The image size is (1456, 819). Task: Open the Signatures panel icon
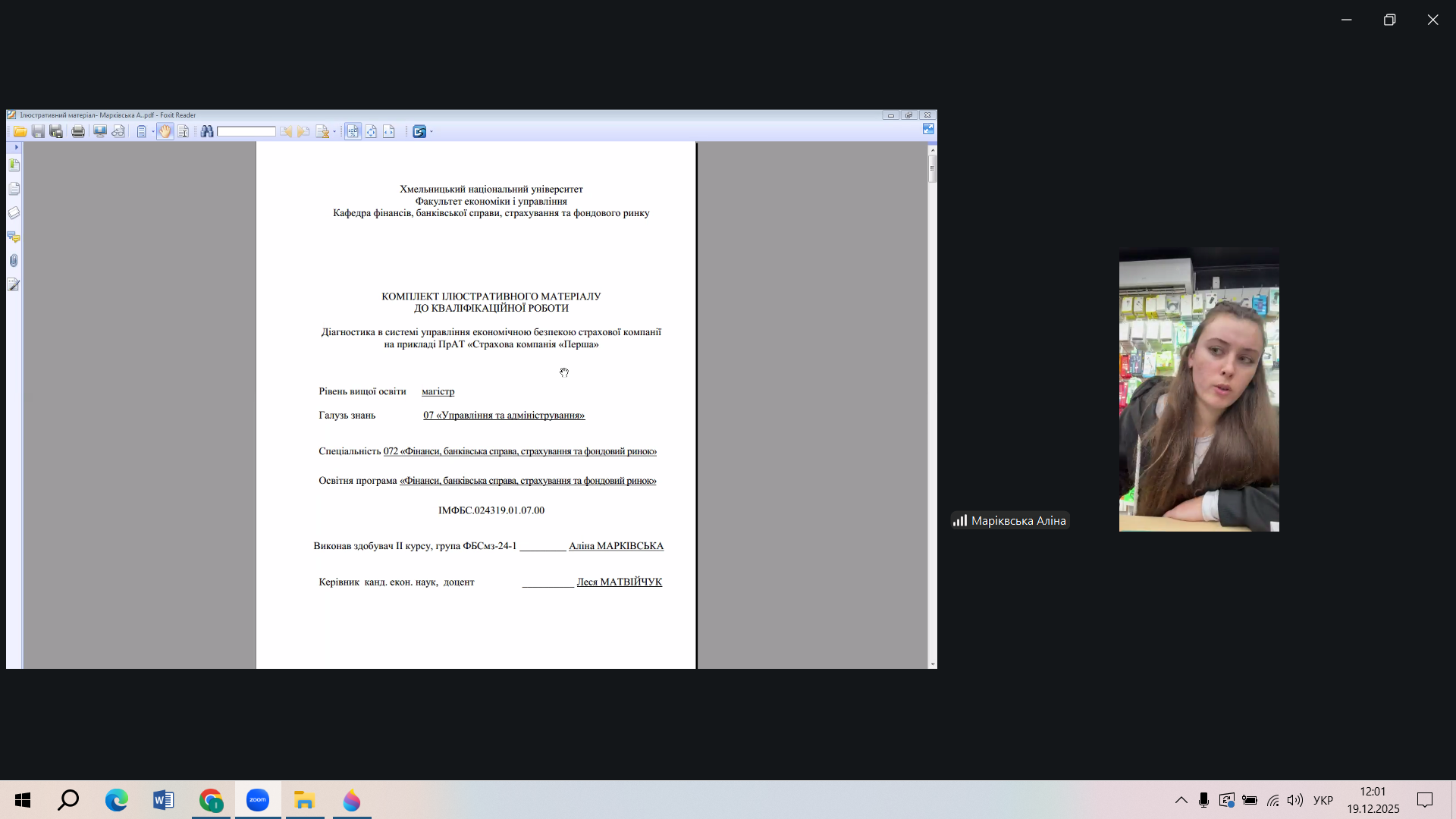14,284
